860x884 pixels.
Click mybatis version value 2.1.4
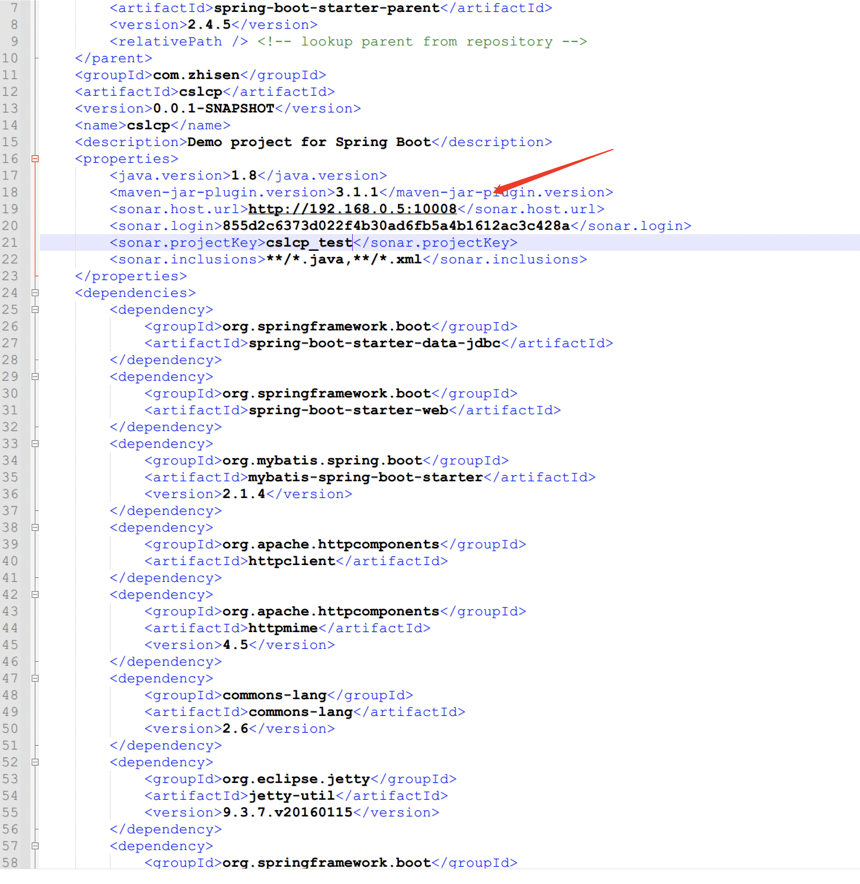coord(244,494)
